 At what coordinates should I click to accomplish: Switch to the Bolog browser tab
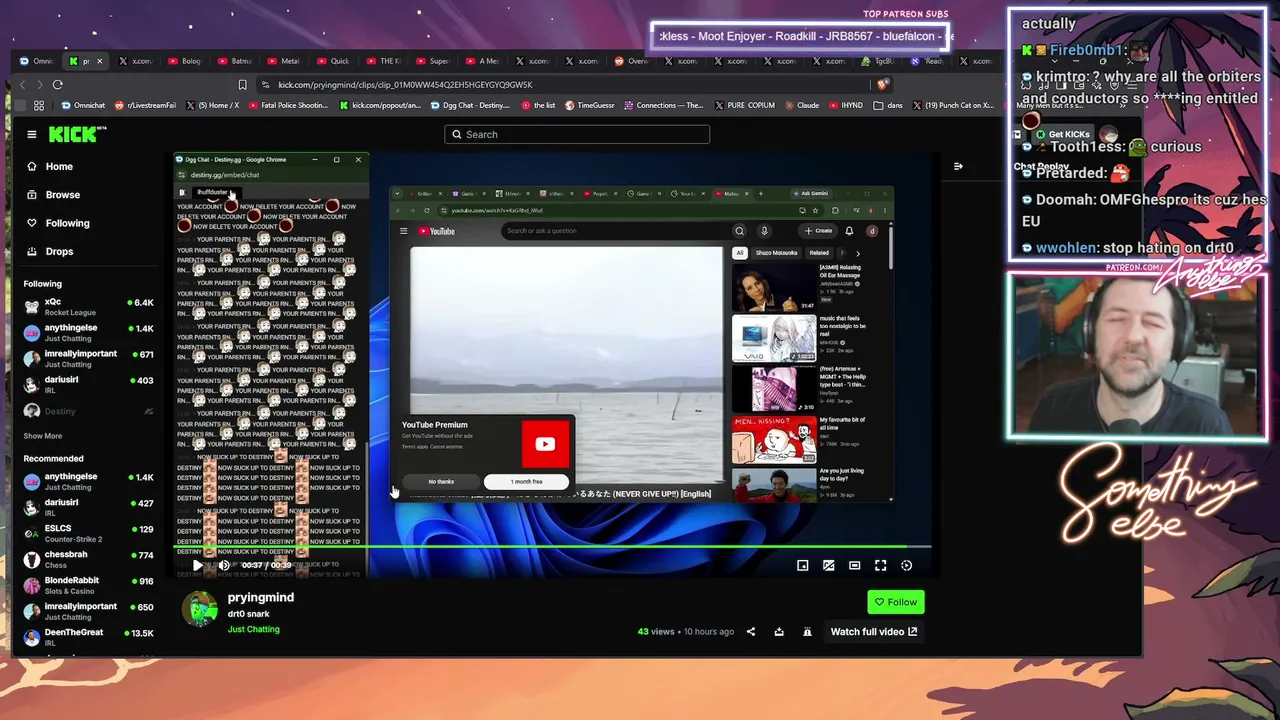click(184, 61)
